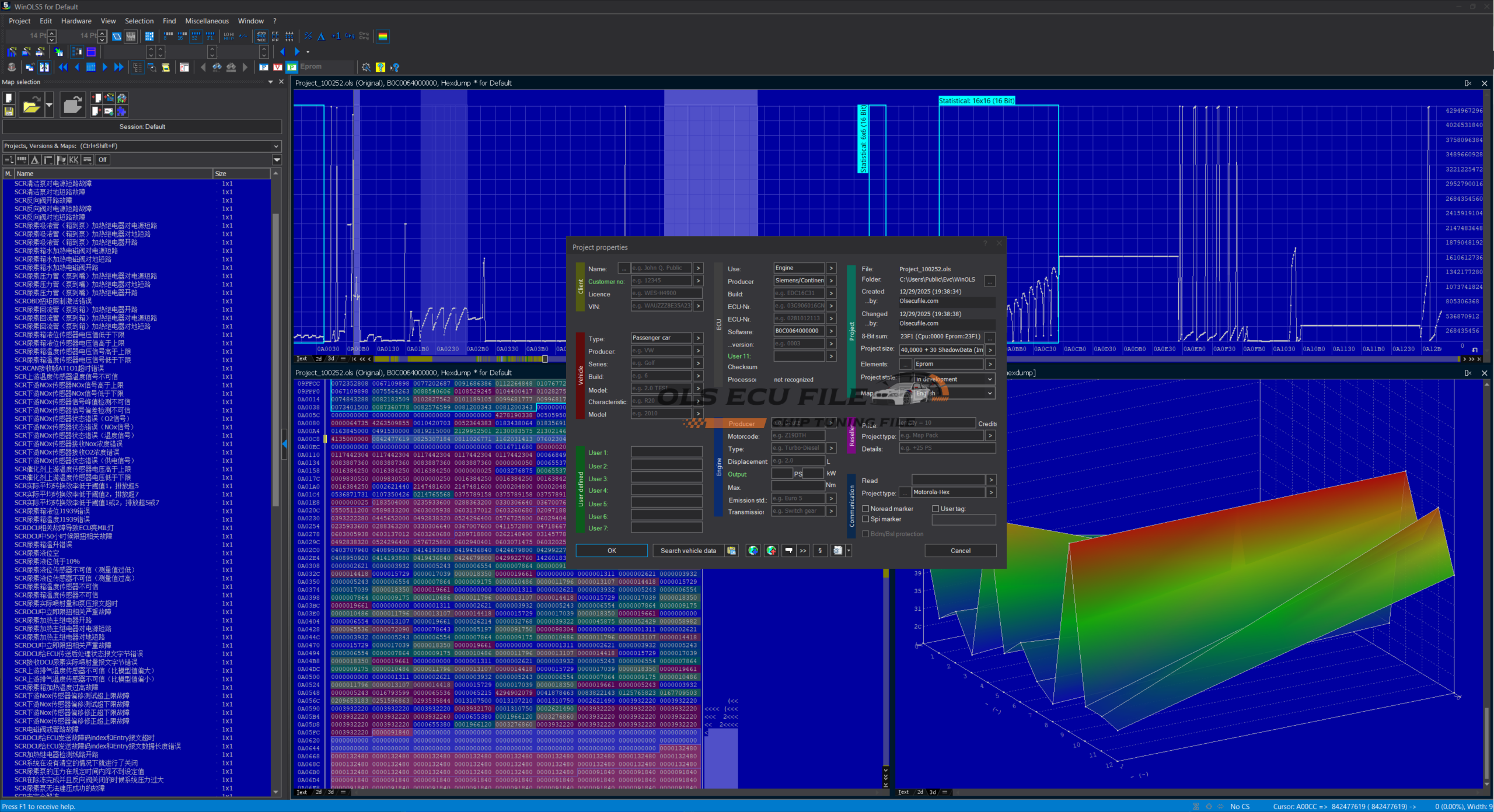Click the delta difference toolbar icon

click(321, 36)
